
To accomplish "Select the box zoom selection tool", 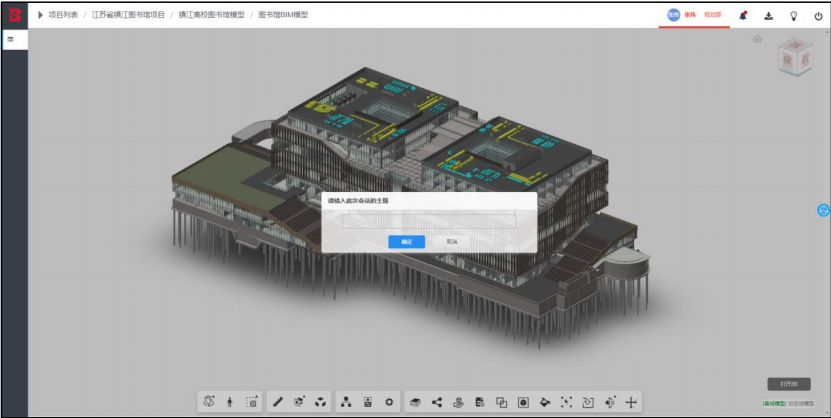I will tap(252, 402).
